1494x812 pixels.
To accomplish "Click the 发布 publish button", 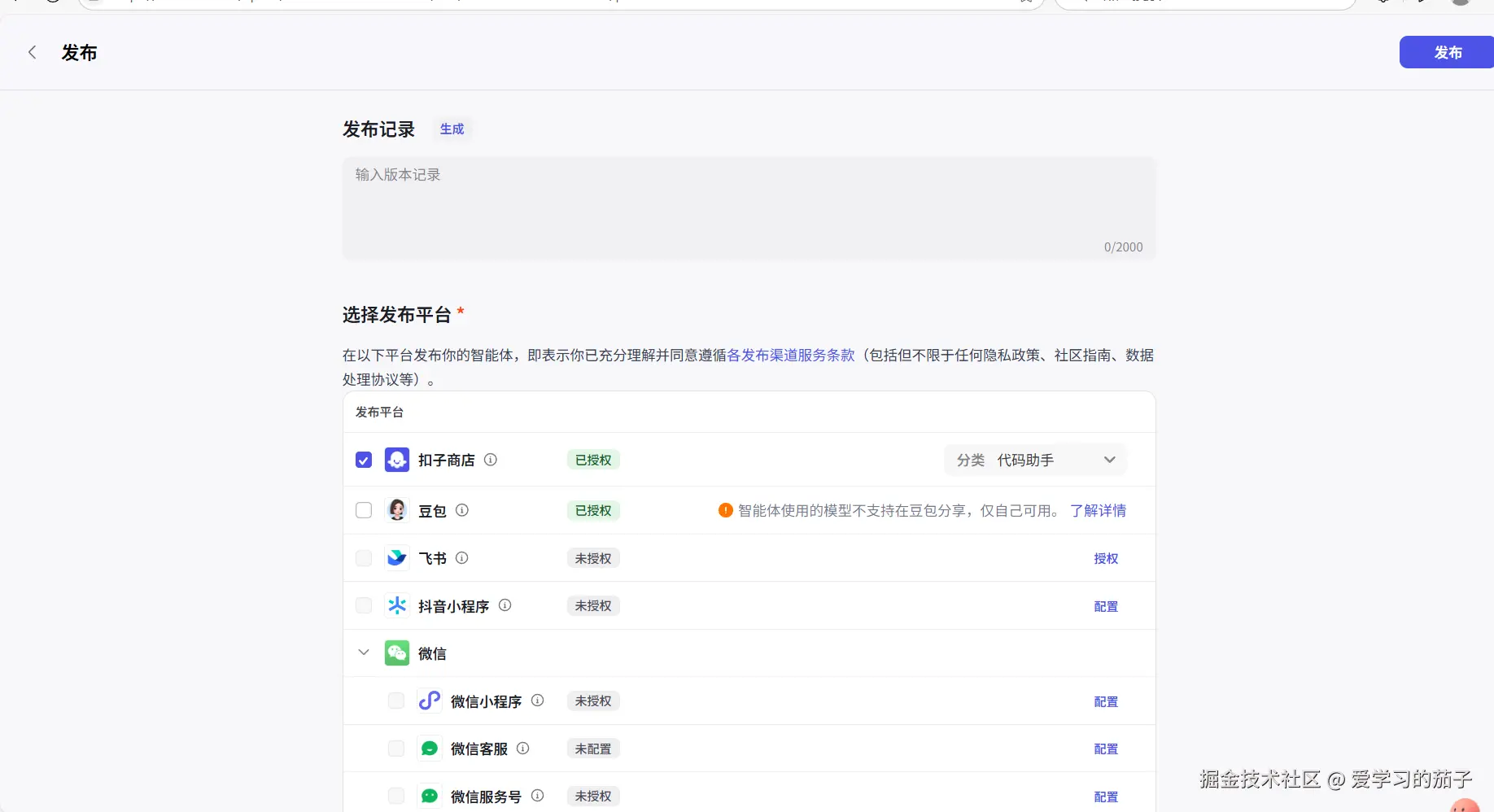I will pos(1447,52).
